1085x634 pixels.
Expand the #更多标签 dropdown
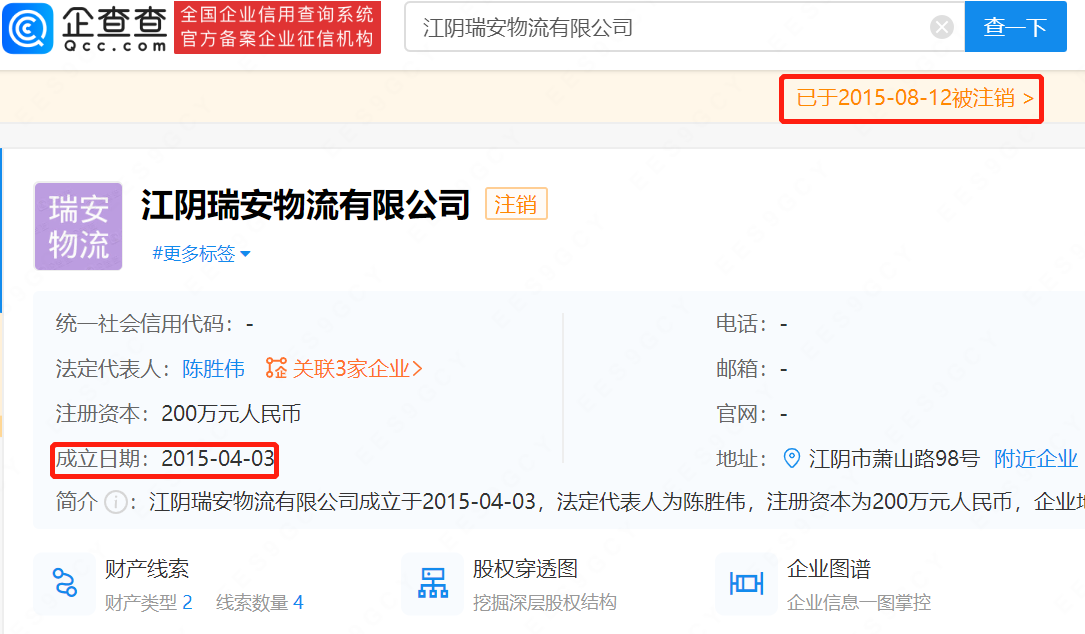[x=201, y=254]
